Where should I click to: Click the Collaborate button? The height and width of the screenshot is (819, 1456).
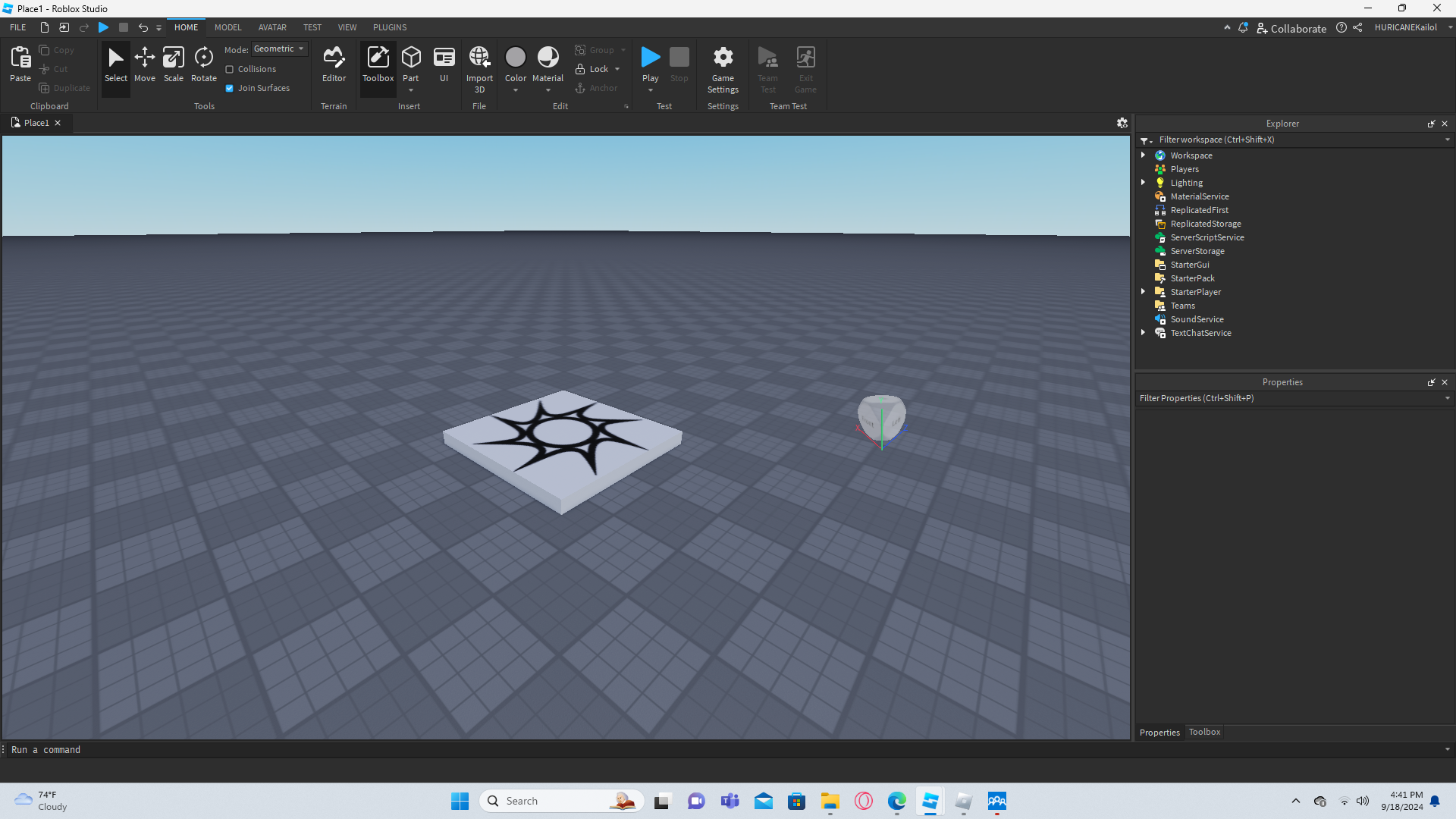1291,28
